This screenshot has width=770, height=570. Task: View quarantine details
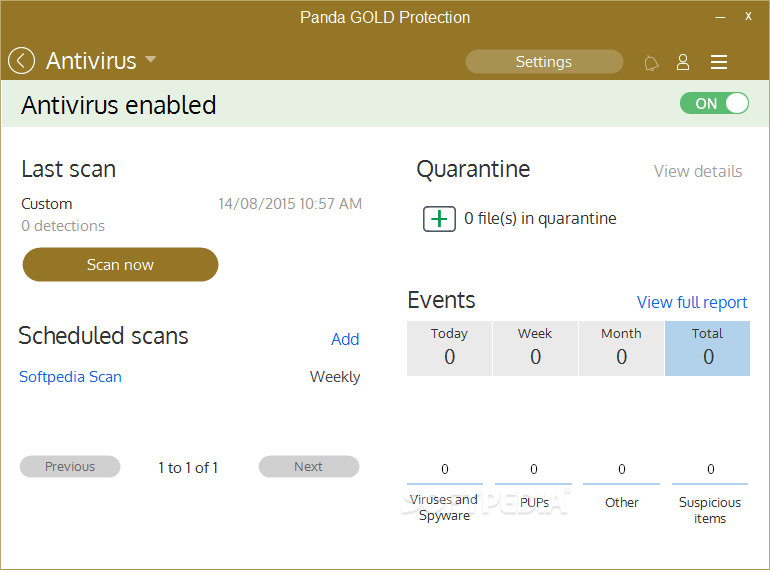pyautogui.click(x=697, y=171)
